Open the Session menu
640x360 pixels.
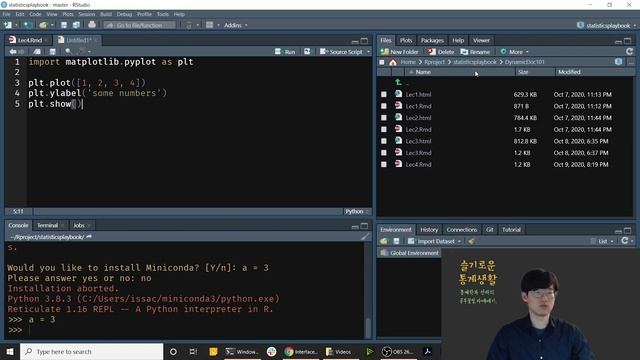pyautogui.click(x=87, y=14)
